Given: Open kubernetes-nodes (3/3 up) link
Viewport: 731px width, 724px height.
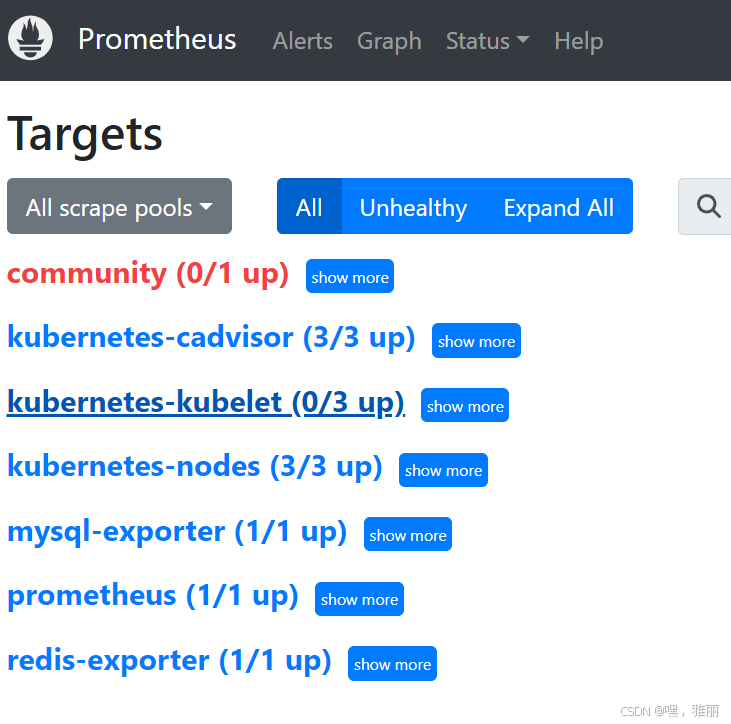Looking at the screenshot, I should pos(195,467).
